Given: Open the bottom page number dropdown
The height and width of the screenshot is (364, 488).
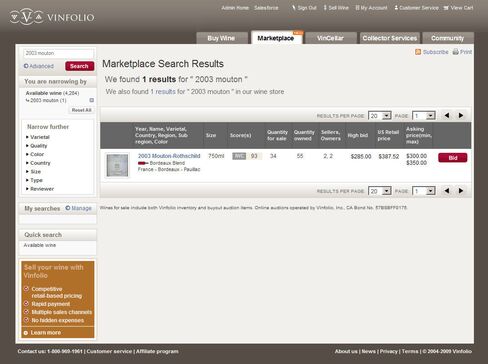Looking at the screenshot, I should click(424, 191).
